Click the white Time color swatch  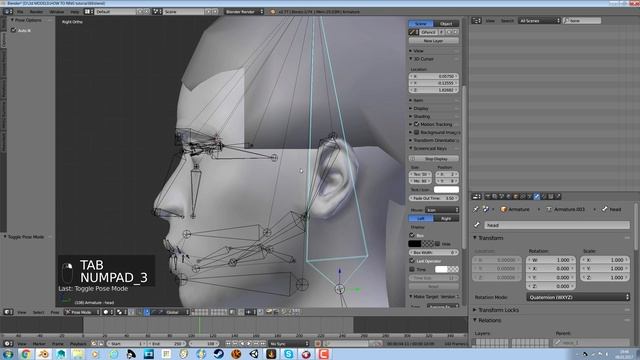(441, 269)
